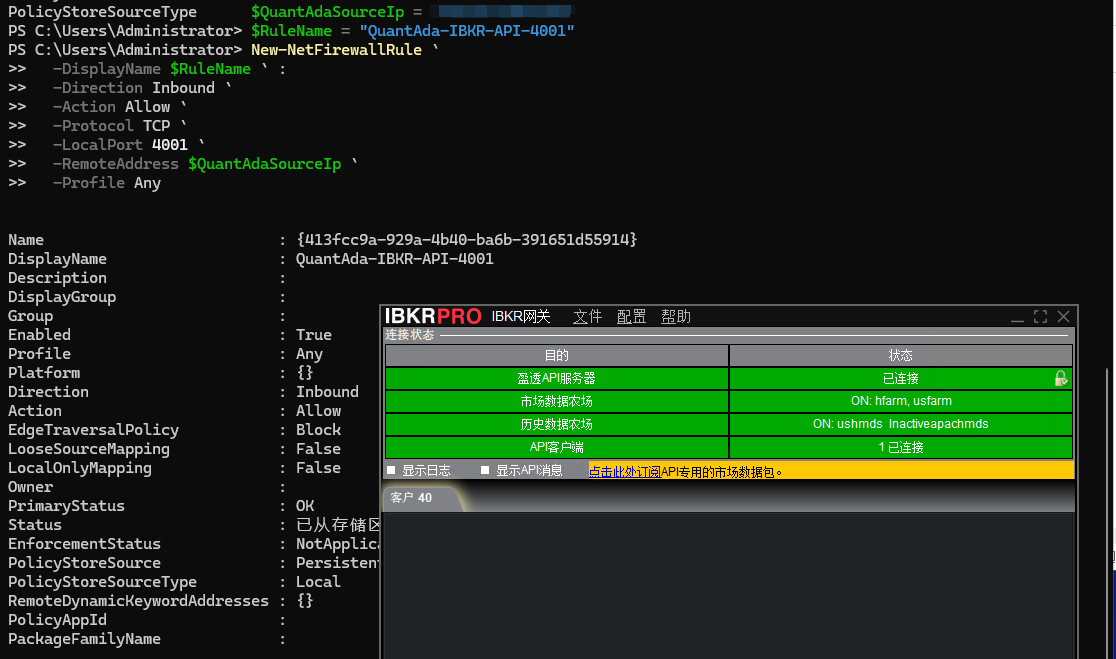Image resolution: width=1116 pixels, height=659 pixels.
Task: Click New-NetFirewallRule command in PowerShell
Action: pos(336,50)
